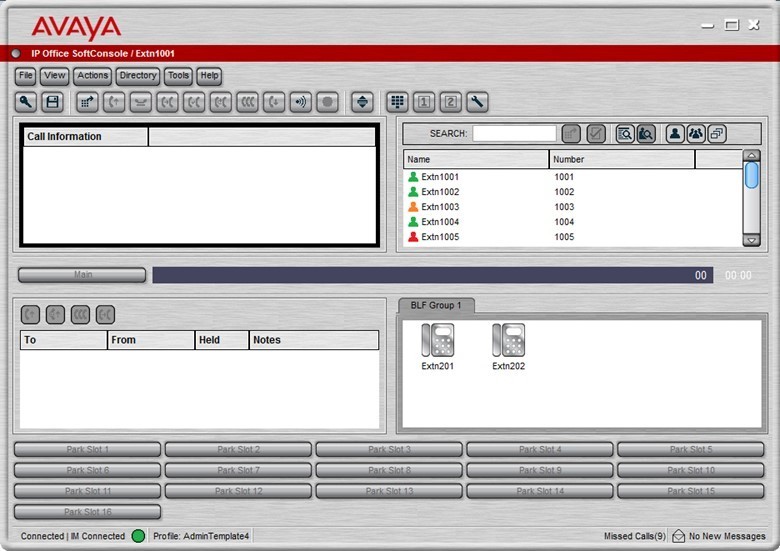Click the number 1004 in directory
This screenshot has height=551, width=780.
(x=564, y=222)
